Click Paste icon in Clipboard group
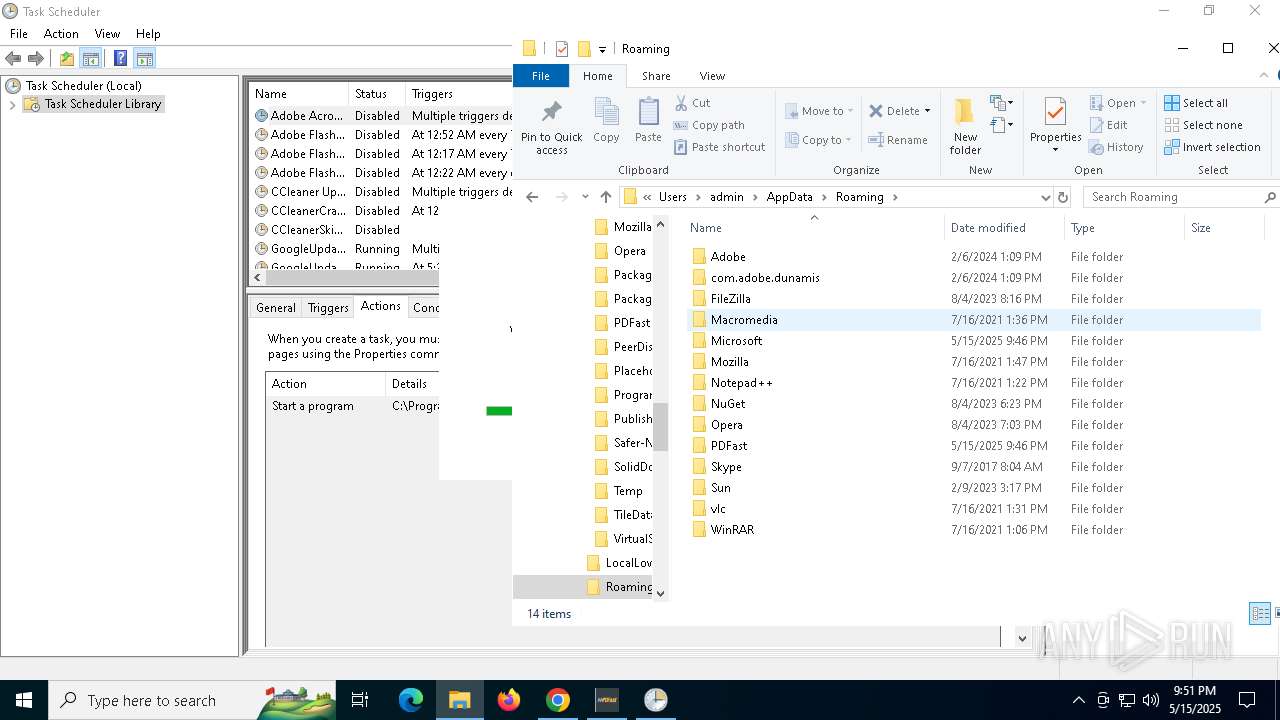Image resolution: width=1280 pixels, height=720 pixels. click(648, 120)
